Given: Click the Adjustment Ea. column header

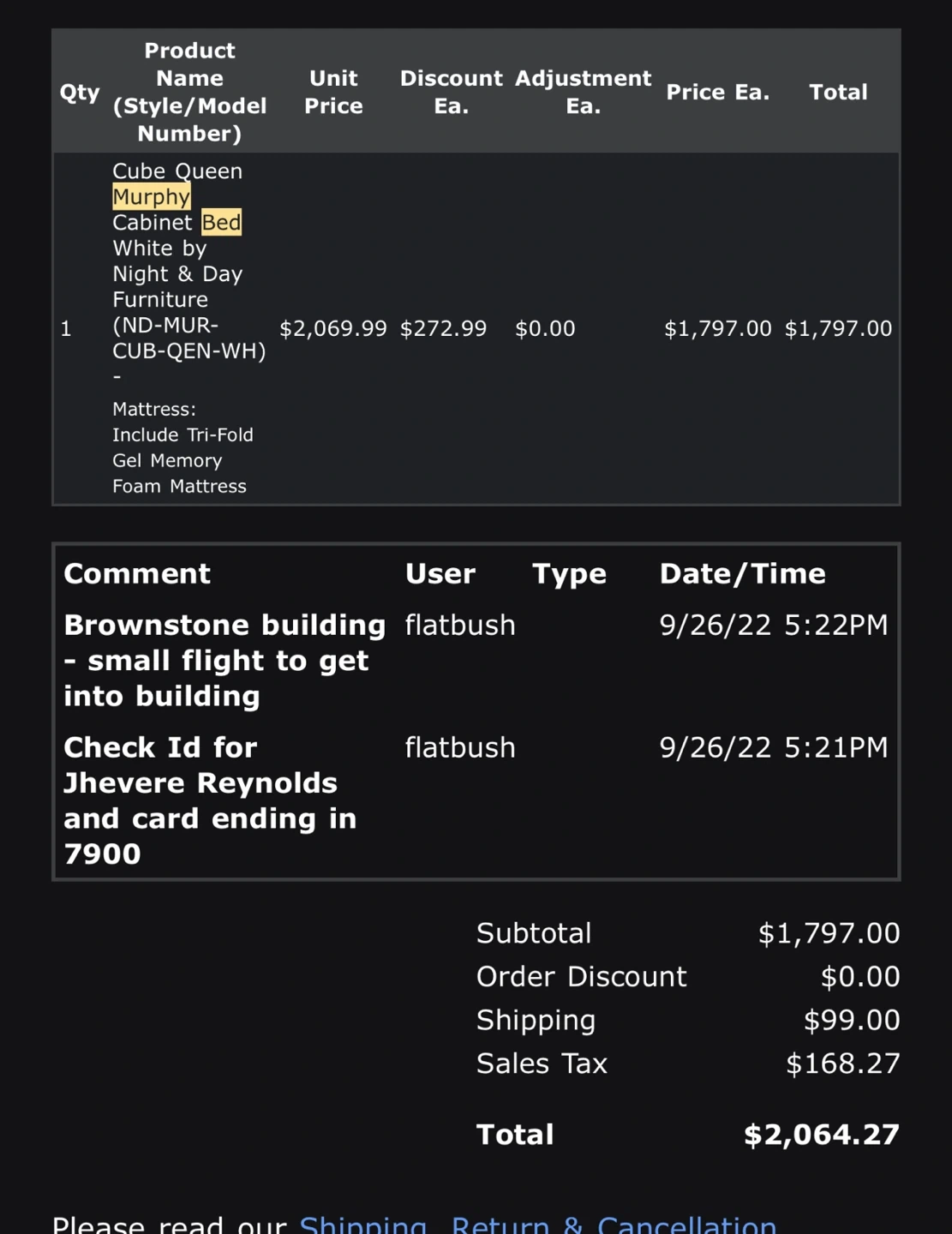Looking at the screenshot, I should (583, 92).
